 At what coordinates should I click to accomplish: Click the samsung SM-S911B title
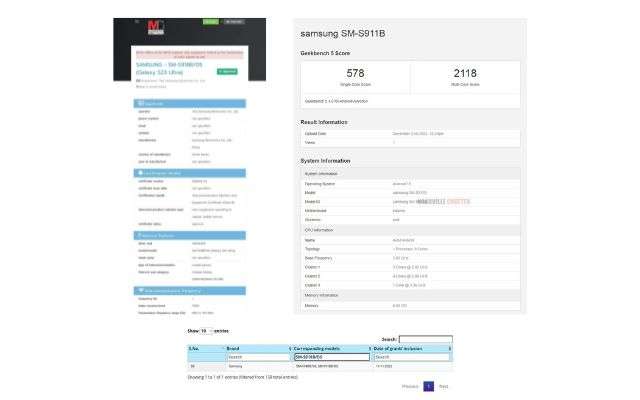[x=343, y=33]
